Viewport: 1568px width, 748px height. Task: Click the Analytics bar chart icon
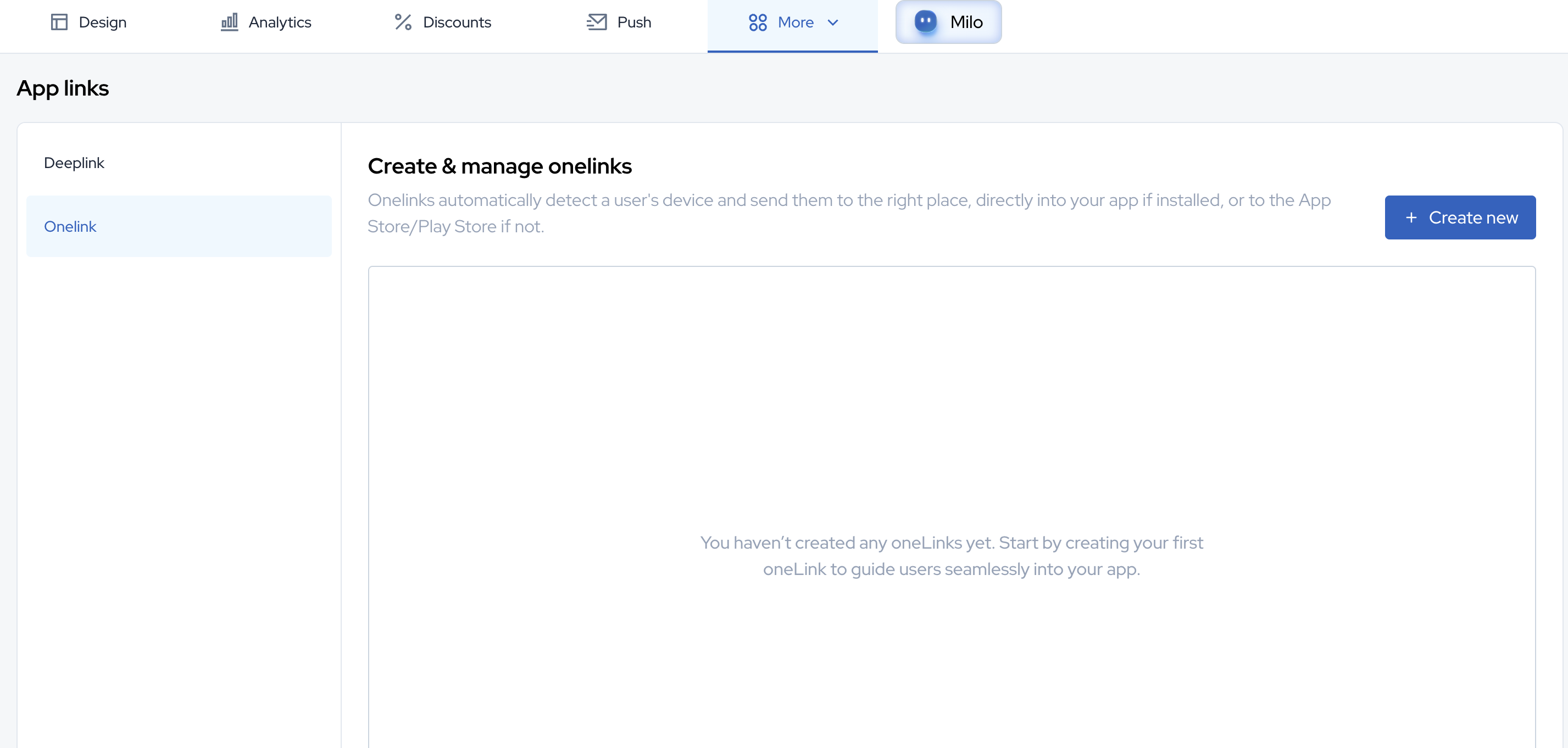click(x=230, y=23)
